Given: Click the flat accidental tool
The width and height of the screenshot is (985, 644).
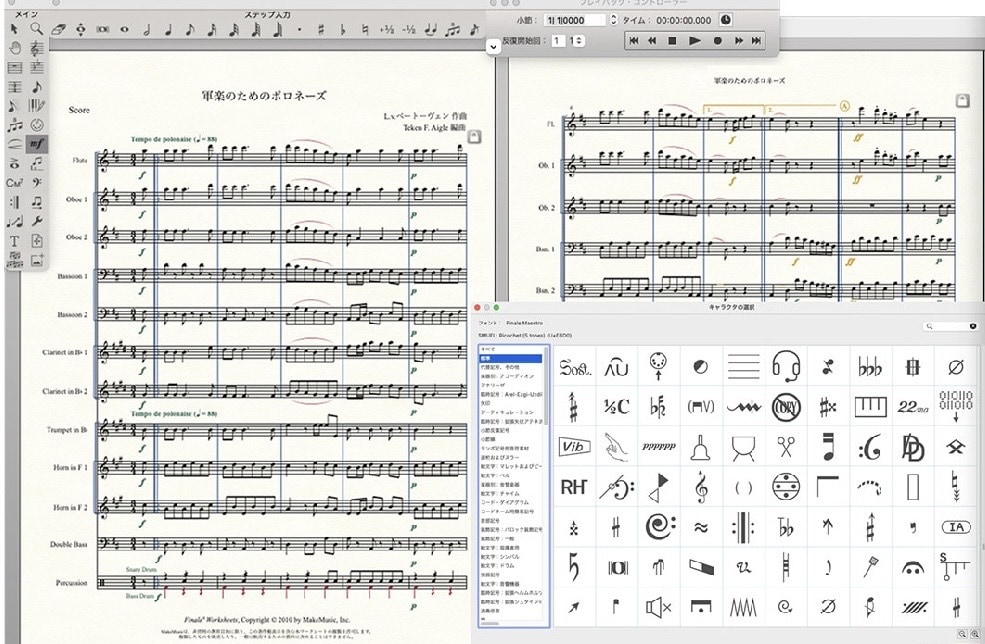Looking at the screenshot, I should tap(343, 29).
